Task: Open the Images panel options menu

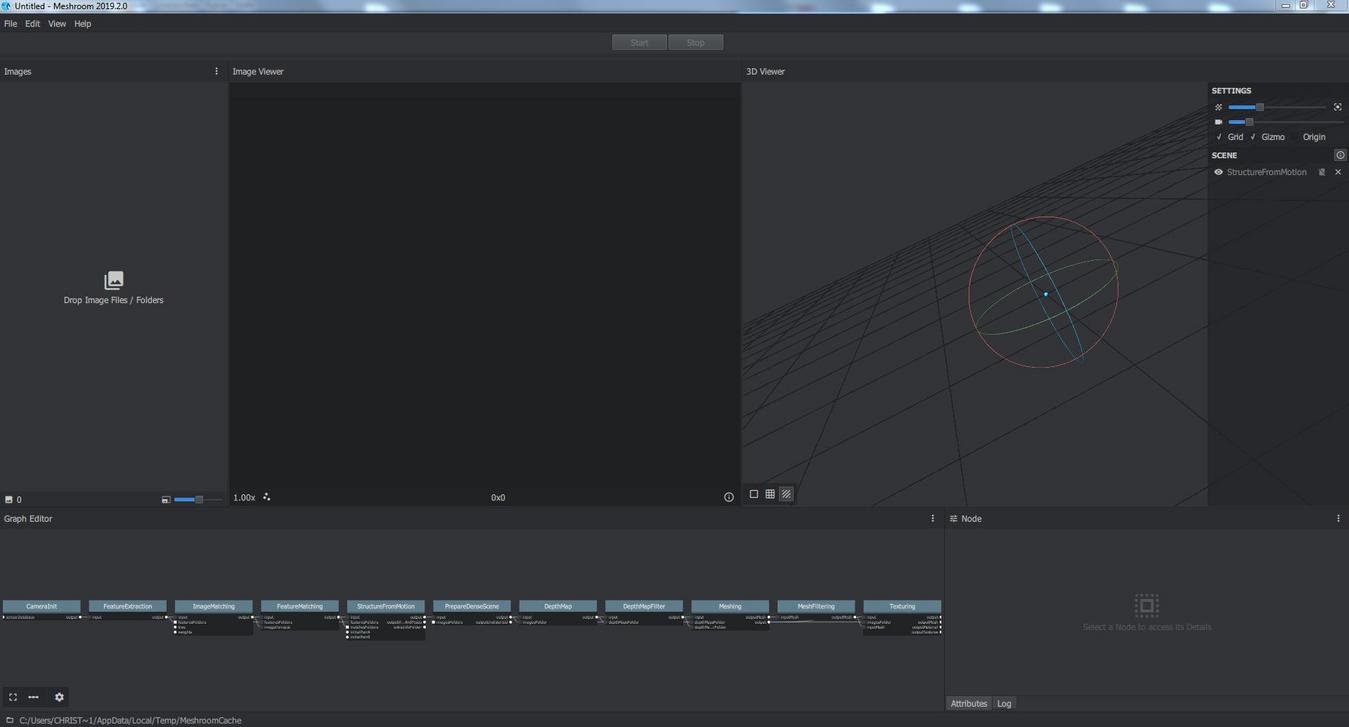Action: [x=216, y=71]
